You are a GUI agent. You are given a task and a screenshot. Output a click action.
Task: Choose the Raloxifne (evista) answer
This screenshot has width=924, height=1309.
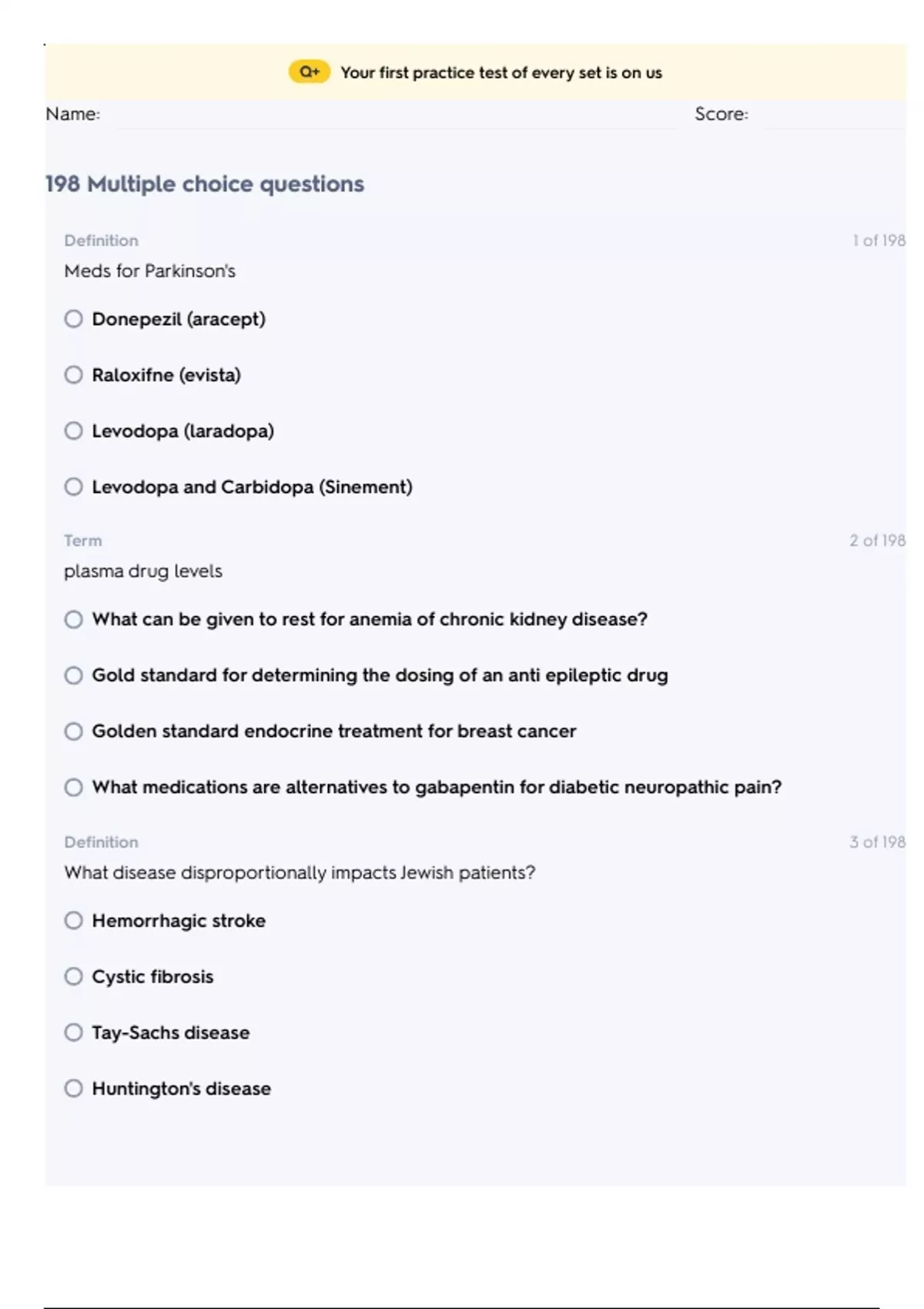click(x=74, y=375)
